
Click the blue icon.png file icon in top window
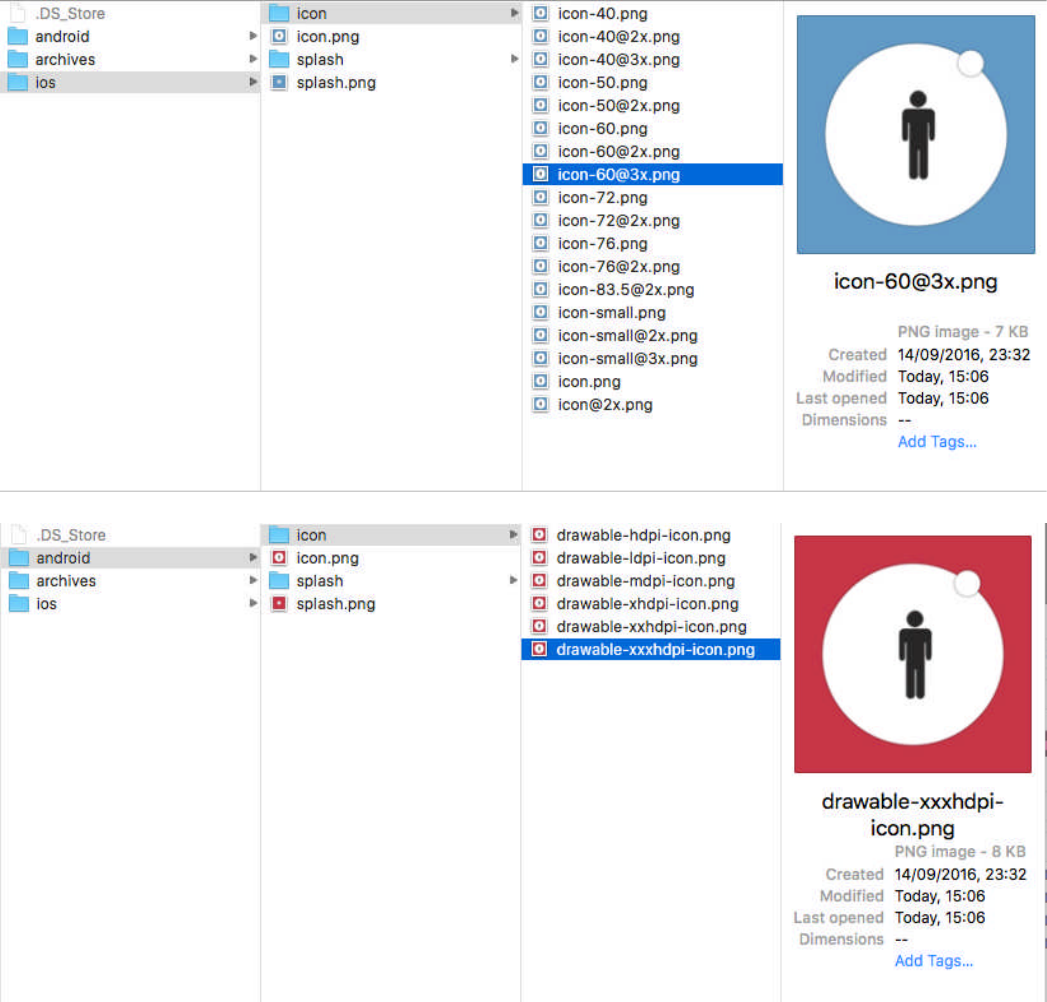[x=279, y=36]
